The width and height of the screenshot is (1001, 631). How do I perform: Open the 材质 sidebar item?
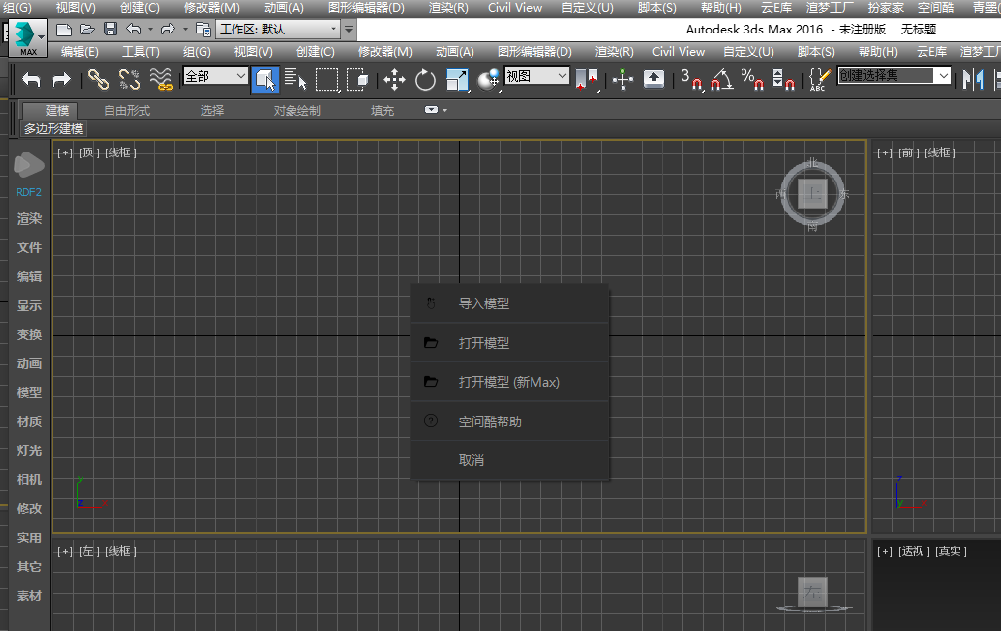[29, 422]
